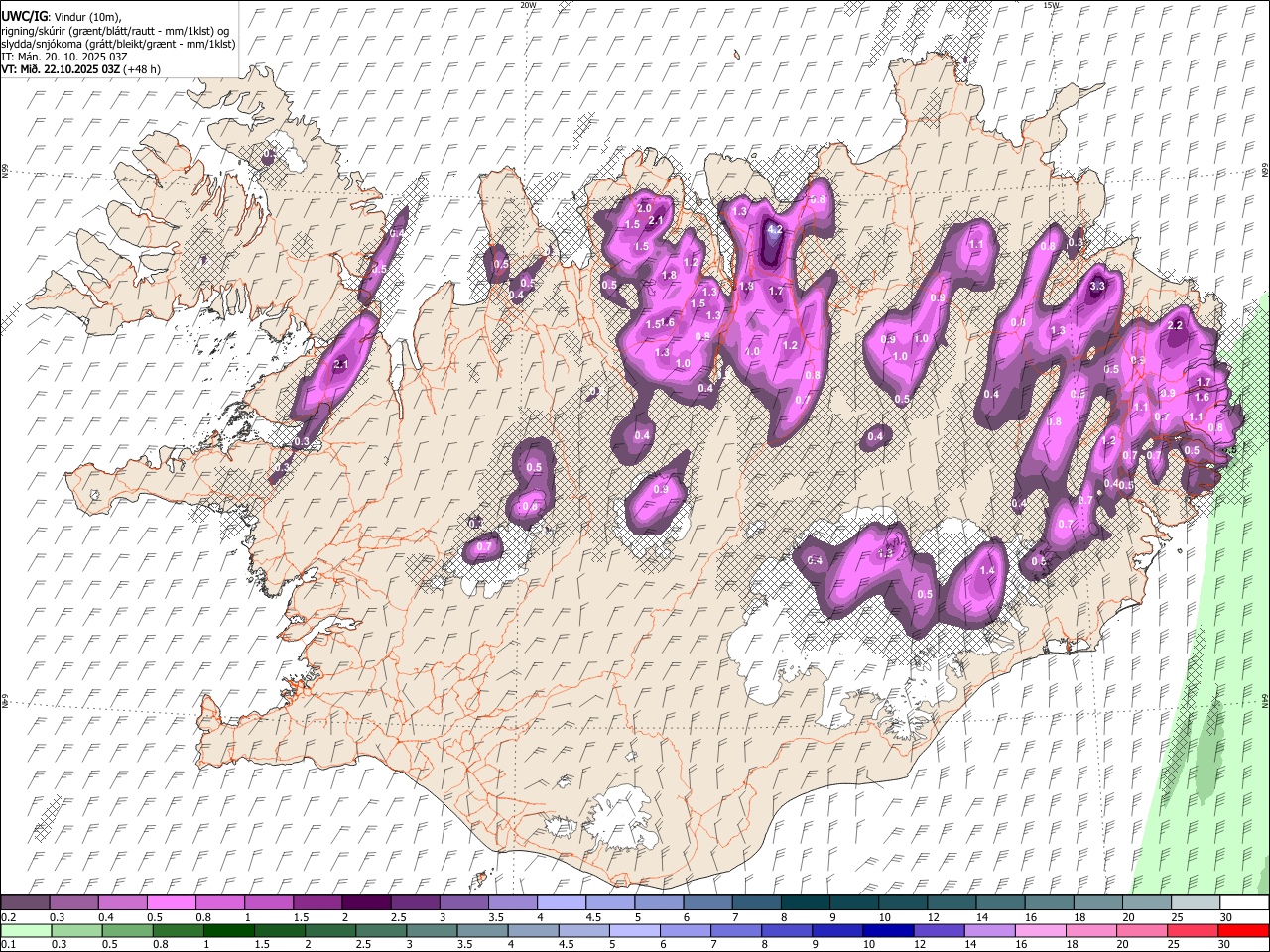Viewport: 1270px width, 952px height.
Task: Click the UWC/IG title text
Action: pos(23,15)
